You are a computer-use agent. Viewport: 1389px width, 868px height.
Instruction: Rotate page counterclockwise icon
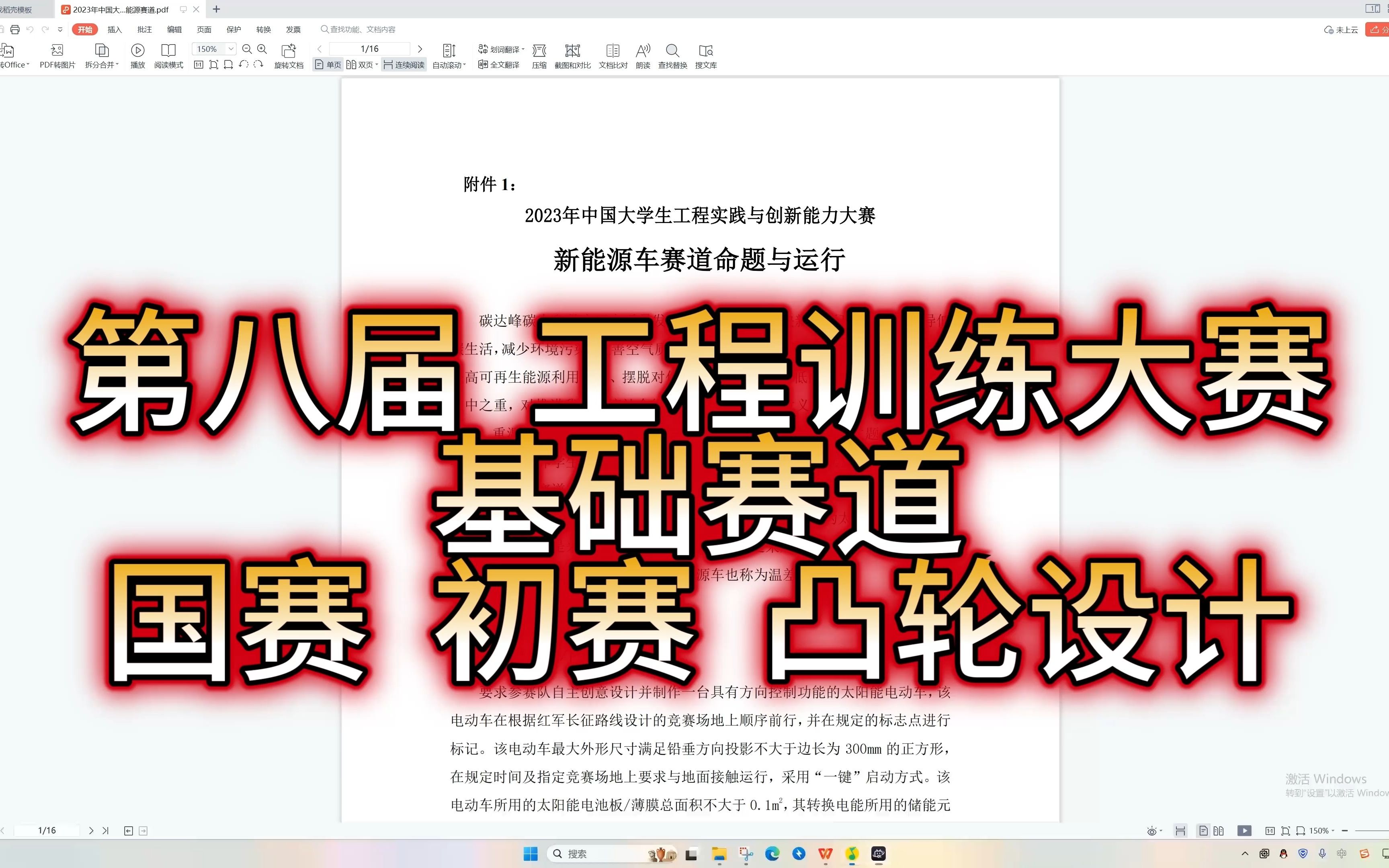(x=244, y=64)
